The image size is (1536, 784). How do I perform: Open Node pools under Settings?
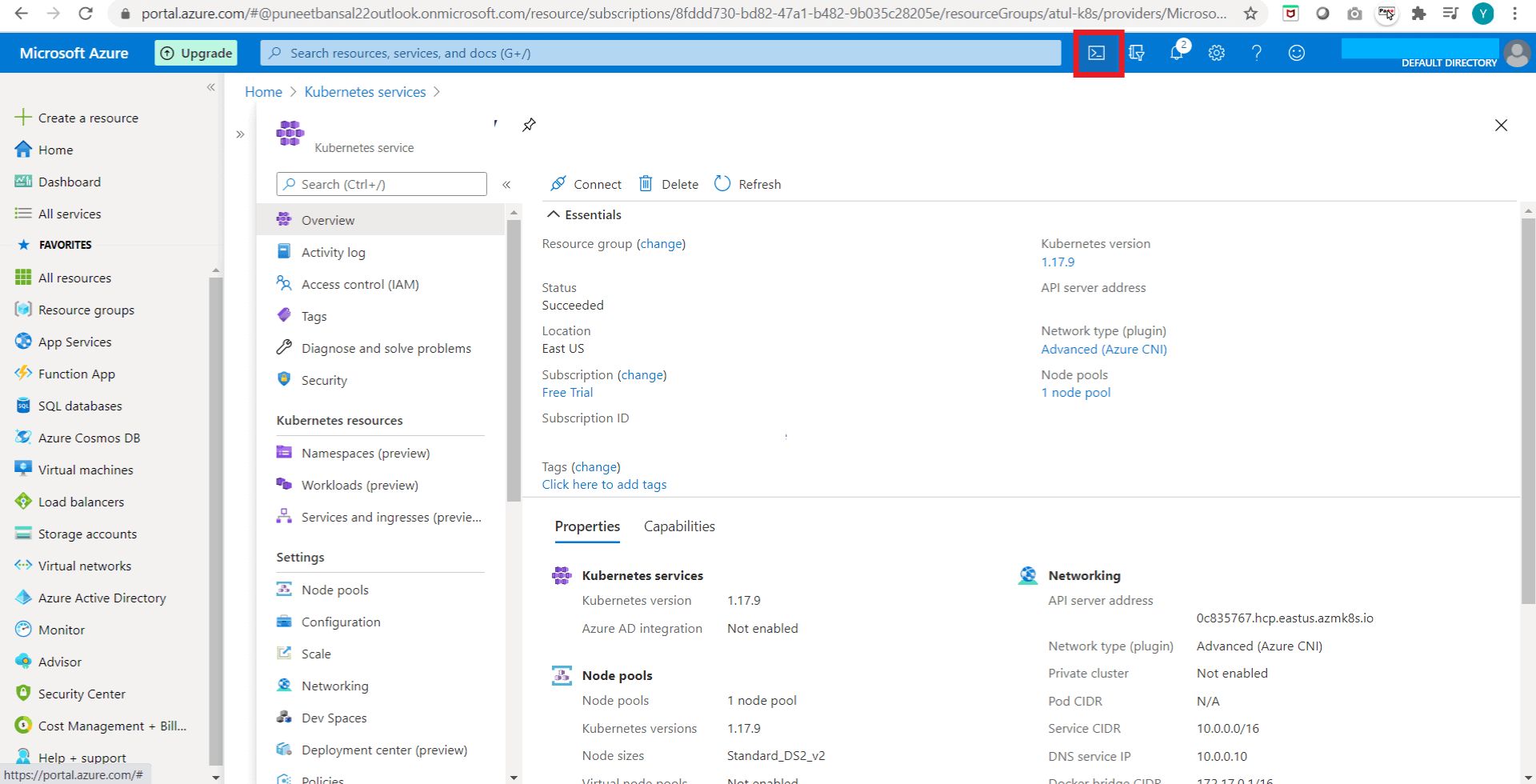pos(322,590)
